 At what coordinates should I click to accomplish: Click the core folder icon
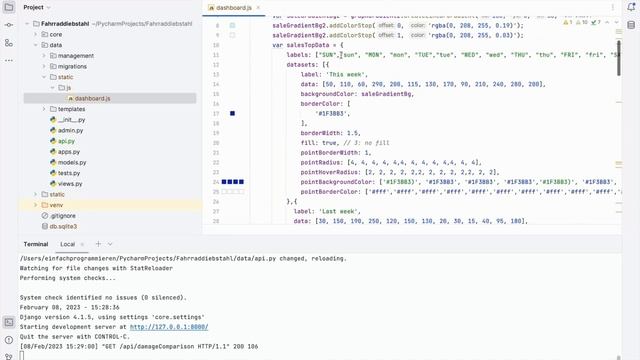(x=45, y=34)
